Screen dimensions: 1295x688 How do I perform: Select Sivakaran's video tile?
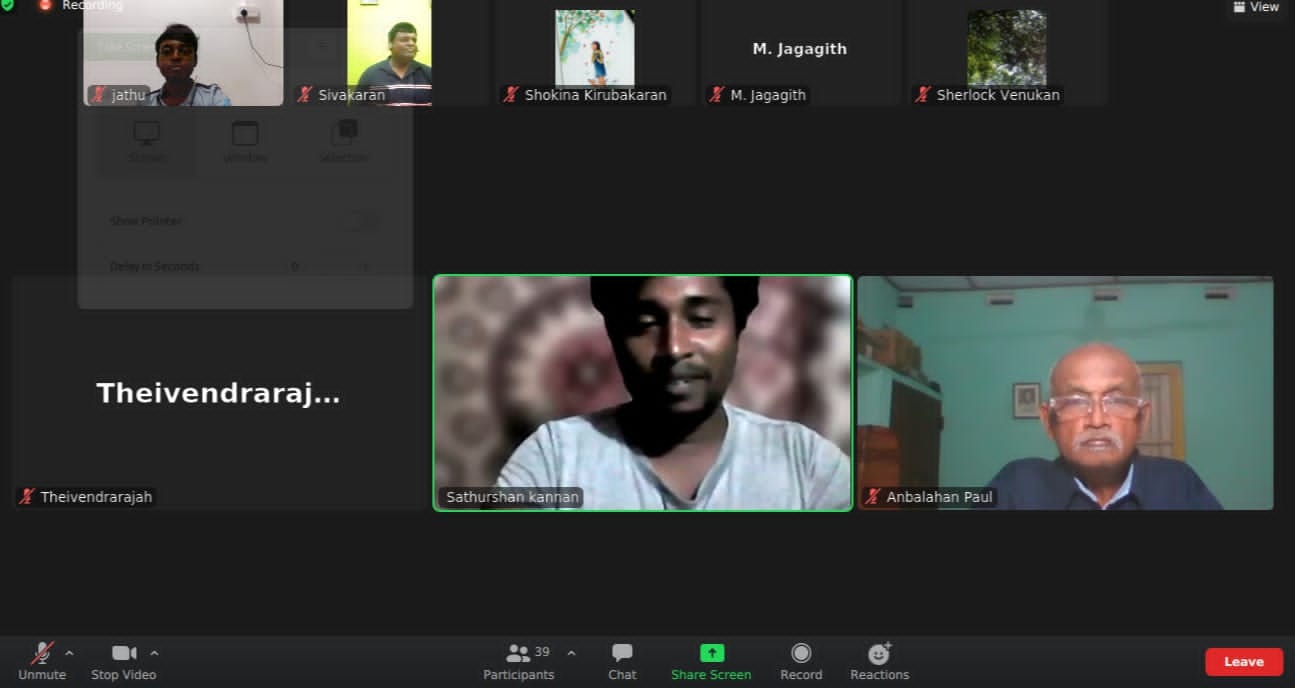(390, 52)
